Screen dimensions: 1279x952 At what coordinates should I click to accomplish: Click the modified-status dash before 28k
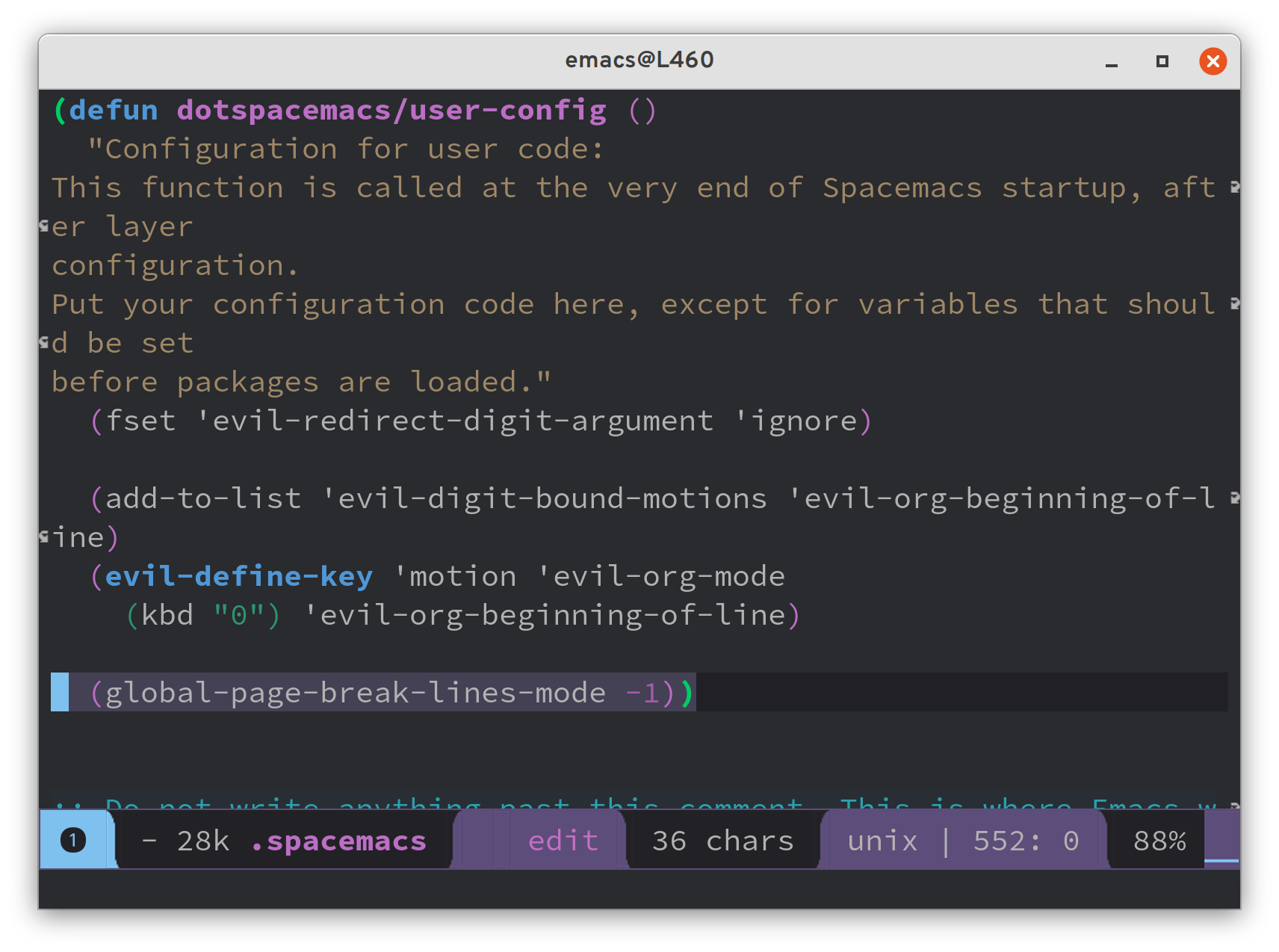(x=149, y=840)
